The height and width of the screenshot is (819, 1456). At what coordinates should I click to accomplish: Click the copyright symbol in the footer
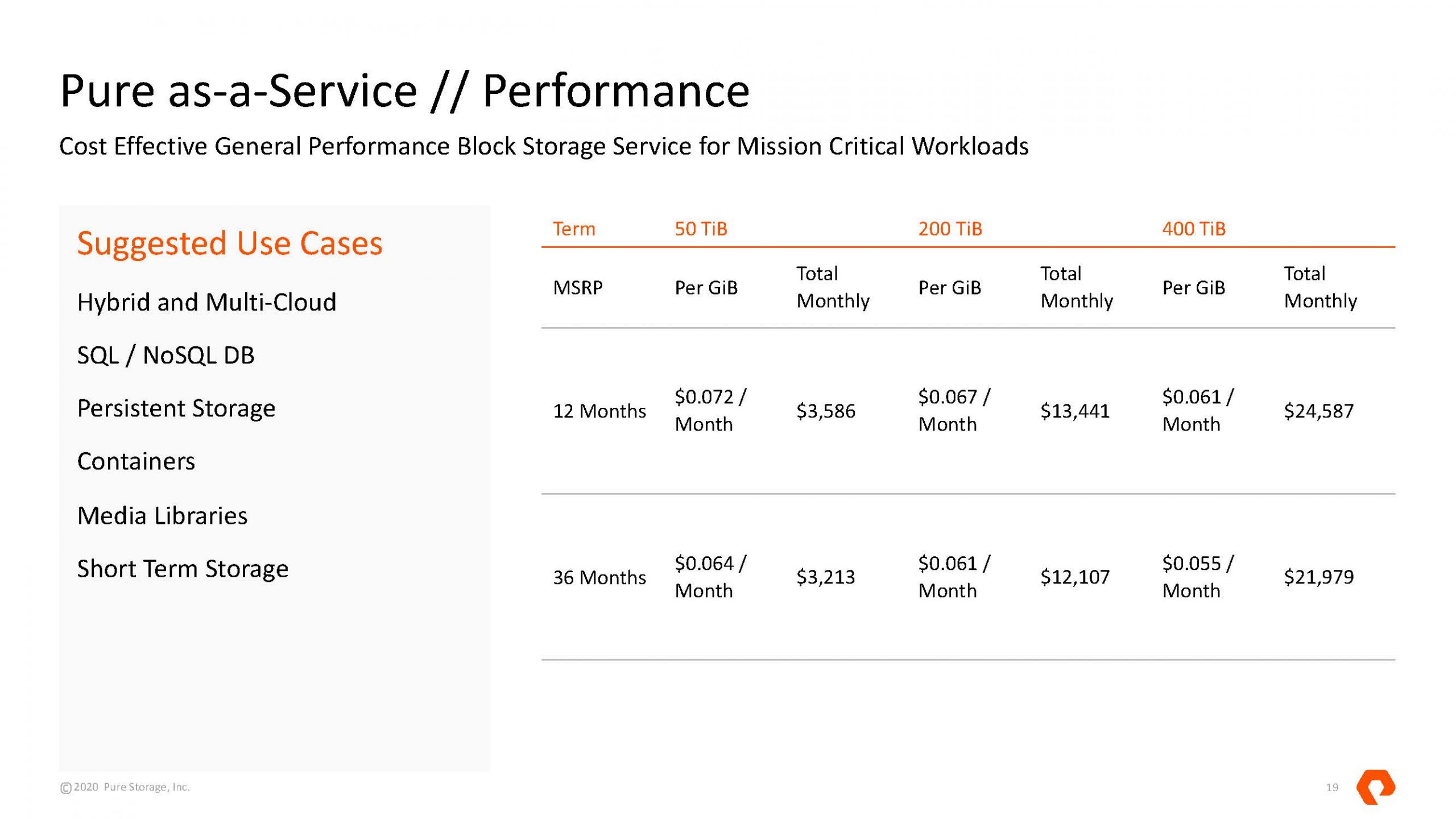[66, 788]
